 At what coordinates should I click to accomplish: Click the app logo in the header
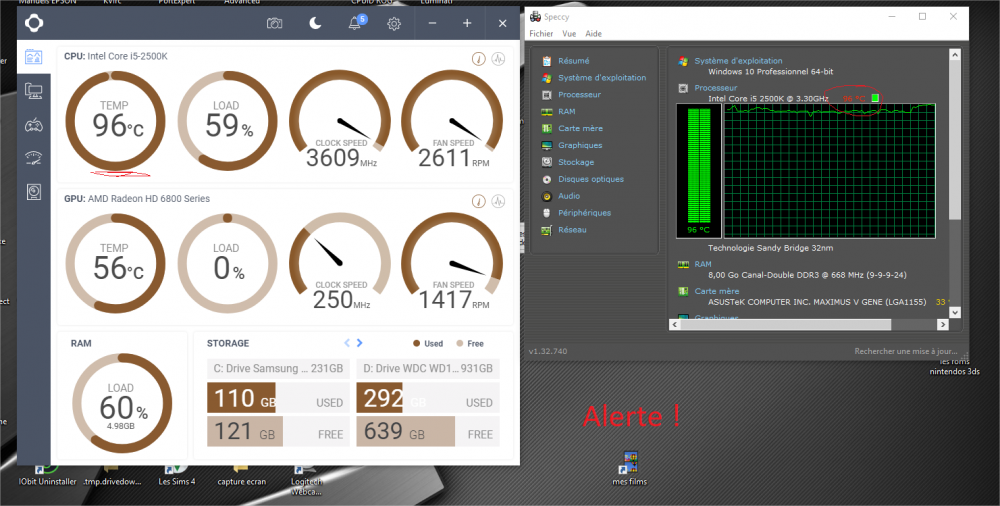34,24
